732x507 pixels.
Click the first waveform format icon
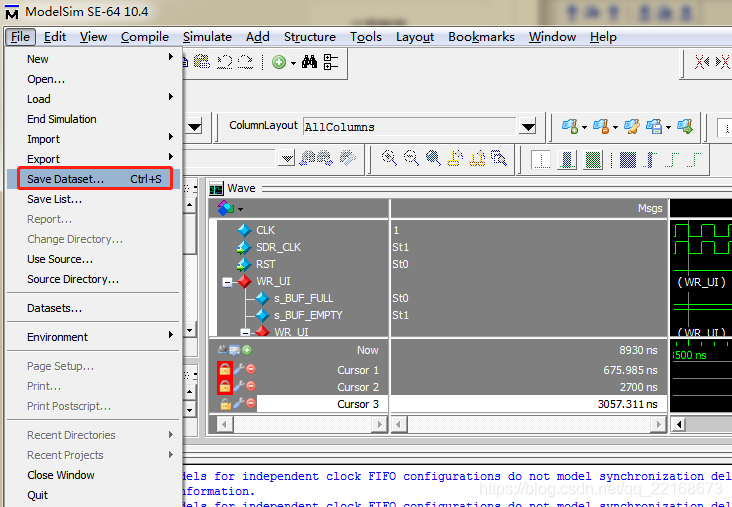point(541,160)
